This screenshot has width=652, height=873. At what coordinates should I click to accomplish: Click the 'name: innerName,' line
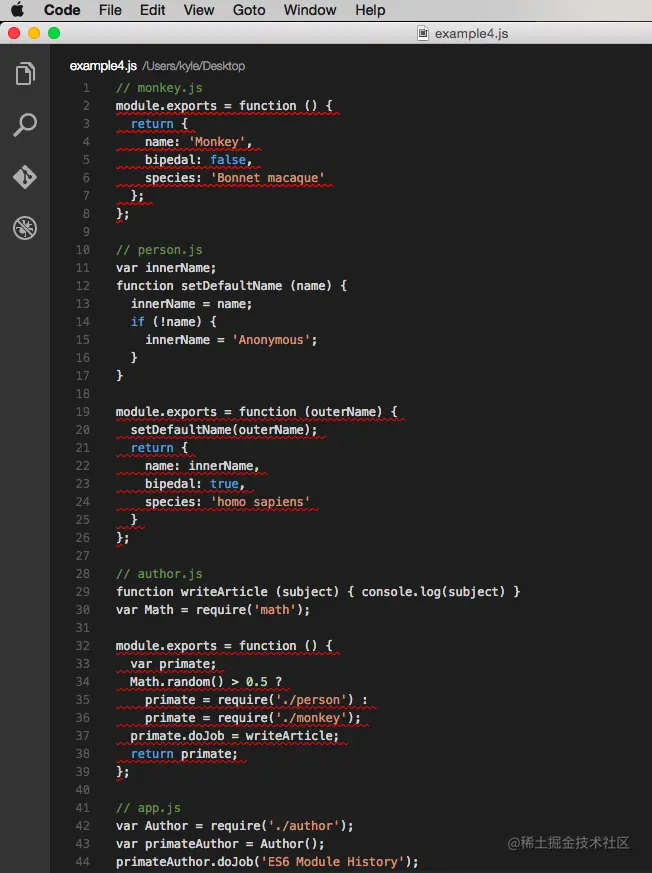coord(202,465)
